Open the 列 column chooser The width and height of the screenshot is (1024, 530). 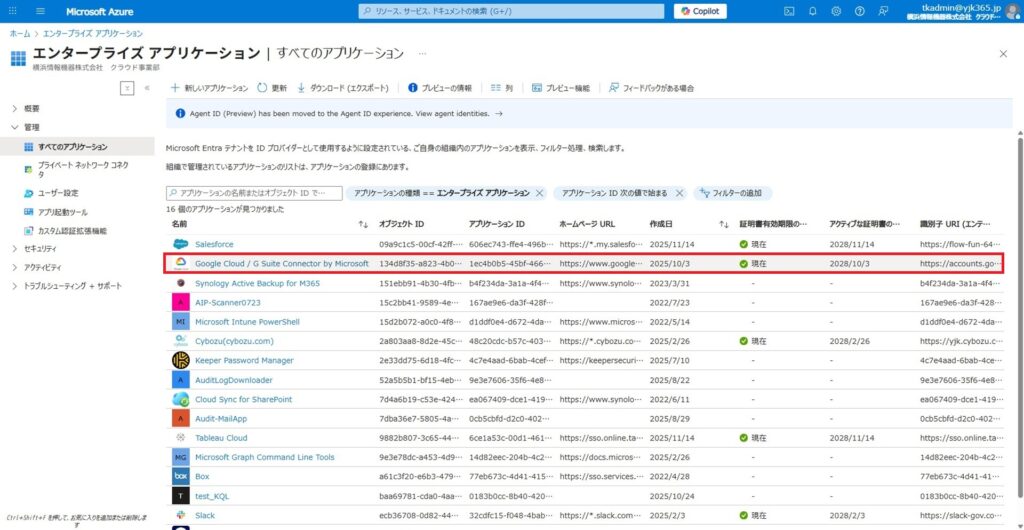(501, 88)
